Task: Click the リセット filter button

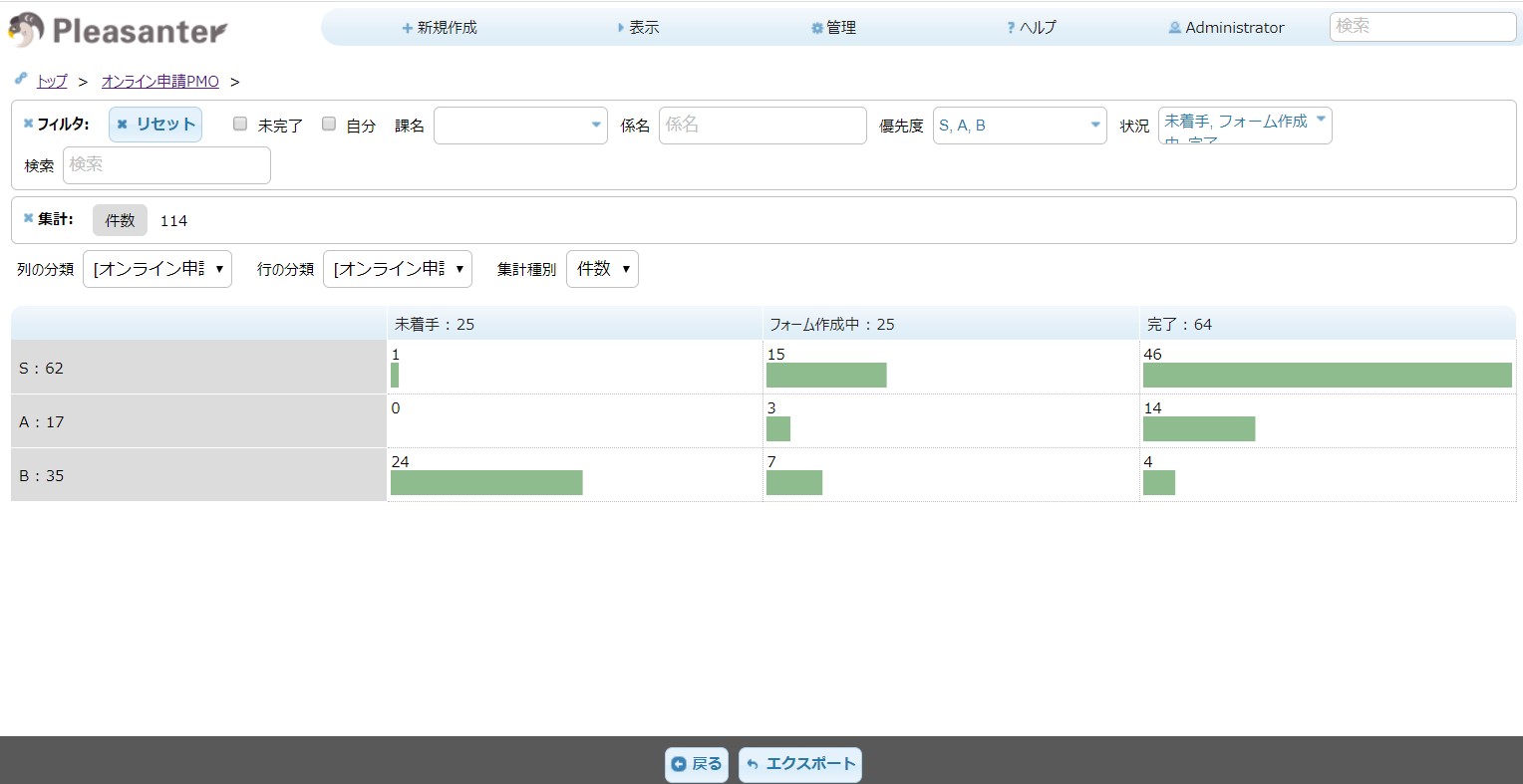Action: tap(155, 125)
